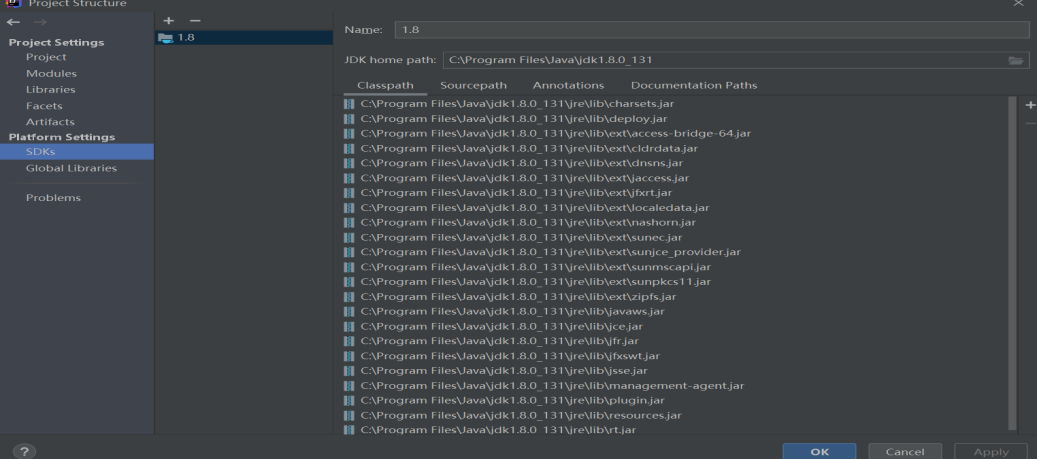The image size is (1037, 460).
Task: Select the 1.8 SDK folder icon
Action: [x=166, y=37]
